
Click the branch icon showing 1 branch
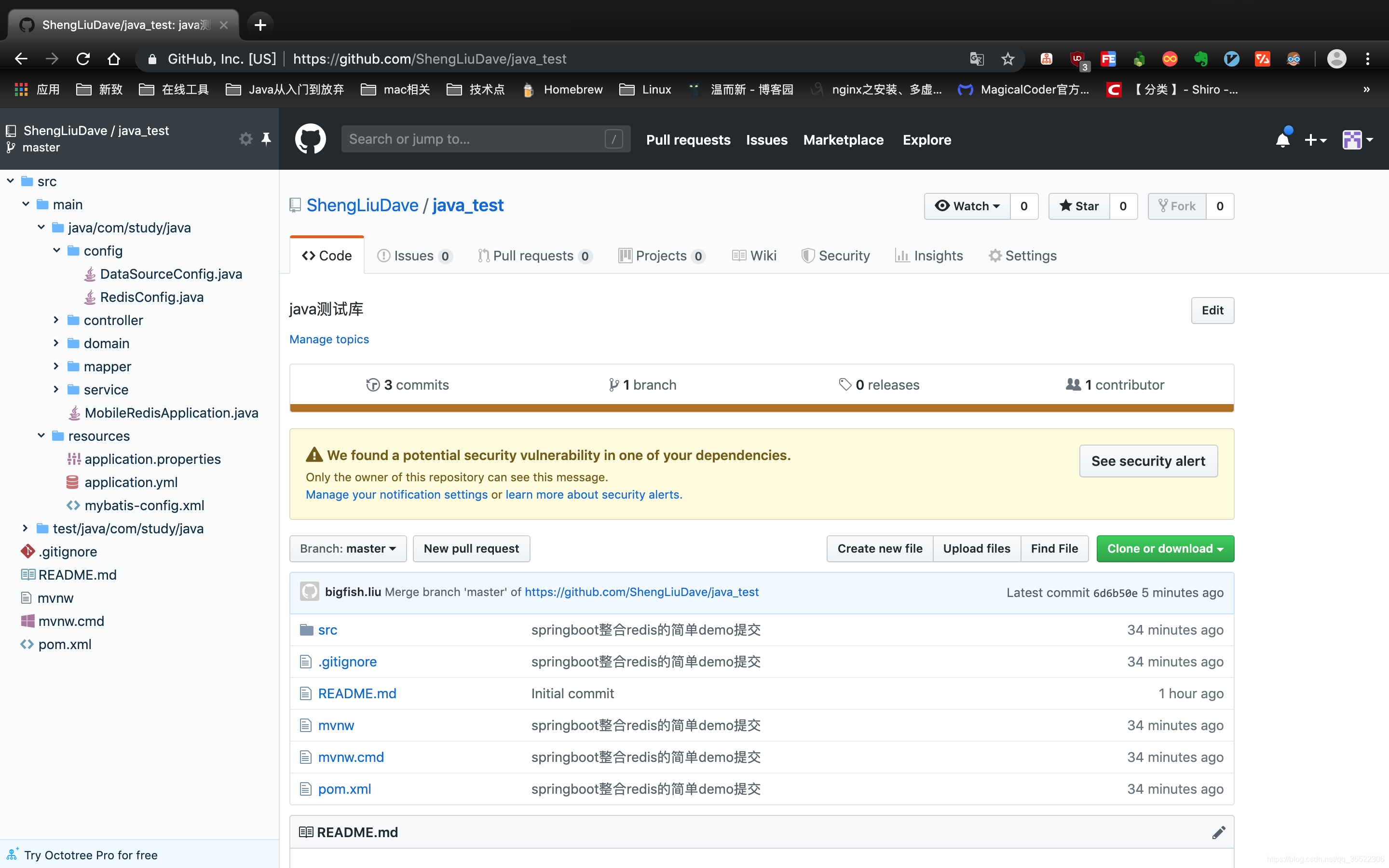(641, 384)
